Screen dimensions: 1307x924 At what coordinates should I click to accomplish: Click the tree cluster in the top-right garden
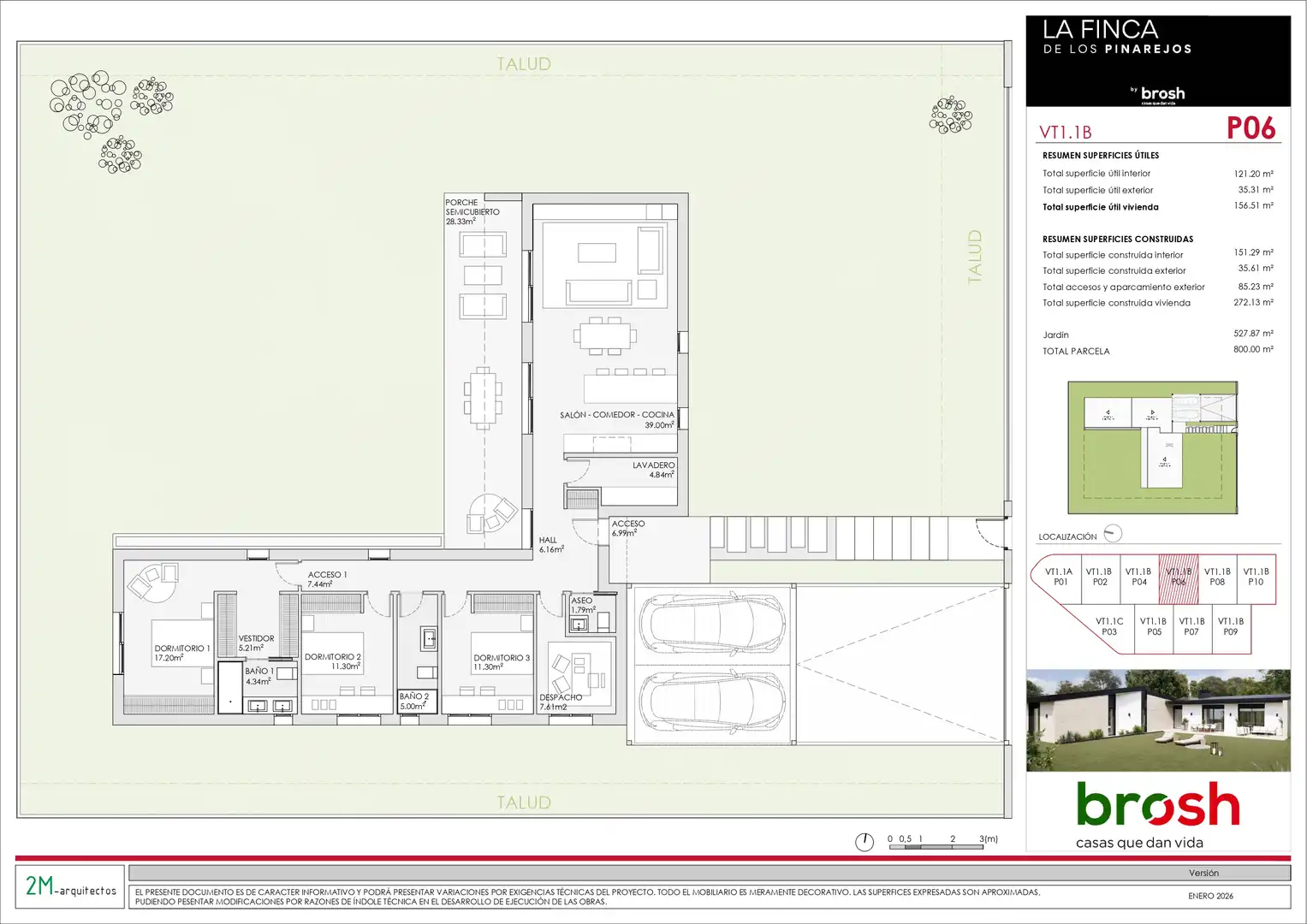point(950,115)
